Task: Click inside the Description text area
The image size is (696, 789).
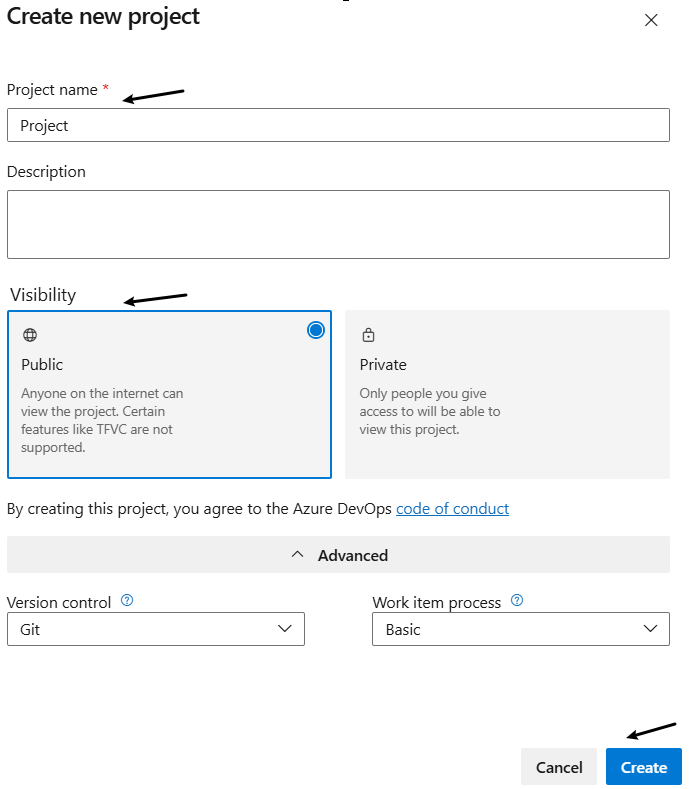Action: click(338, 224)
